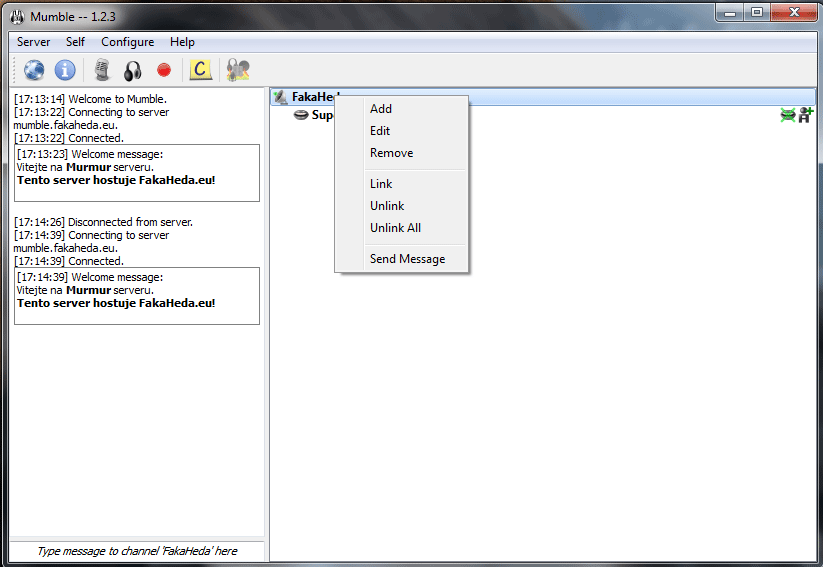This screenshot has width=823, height=567.
Task: Select Unlink in the context menu
Action: click(402, 206)
